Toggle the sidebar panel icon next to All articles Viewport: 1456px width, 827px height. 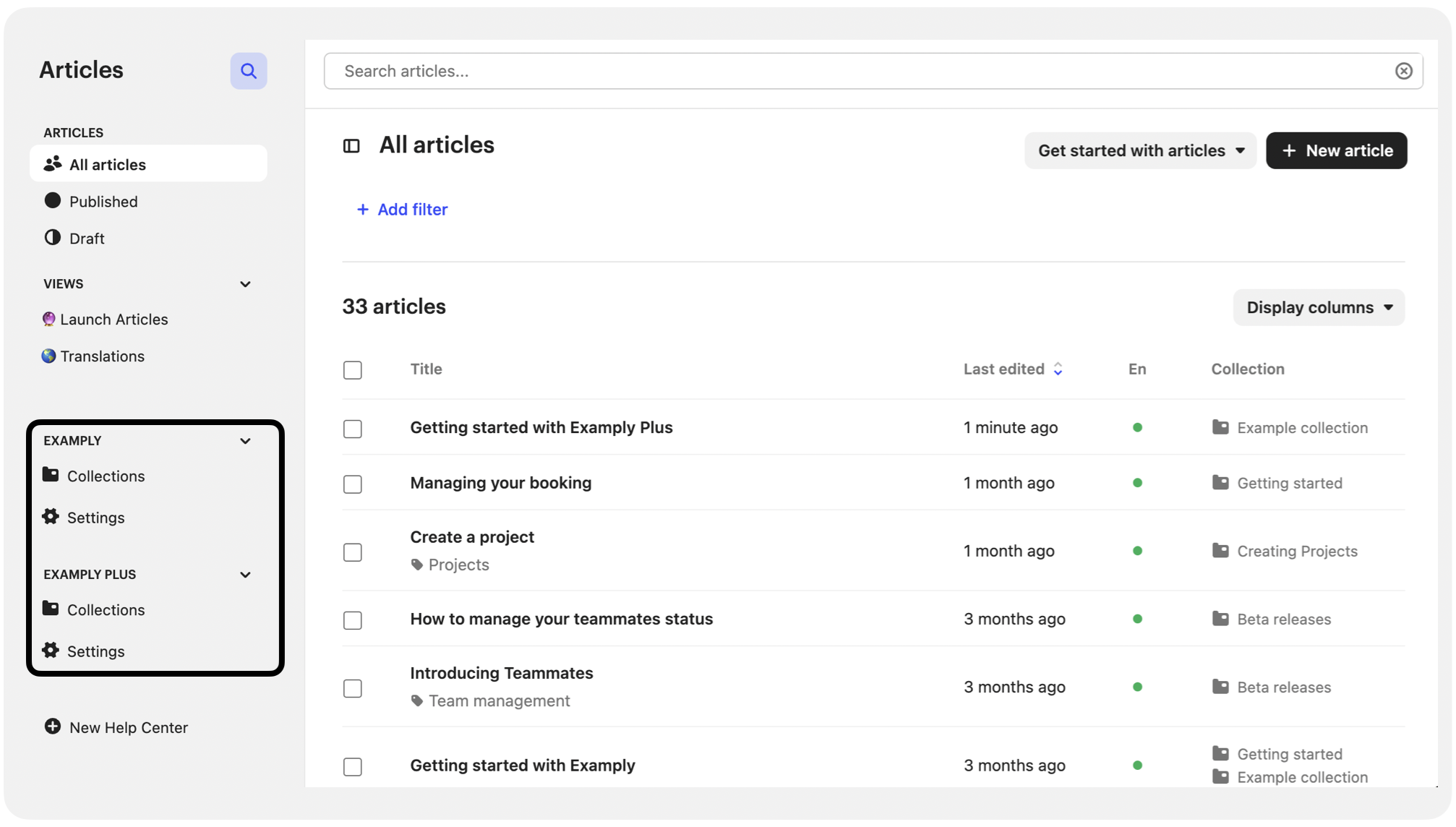point(351,146)
